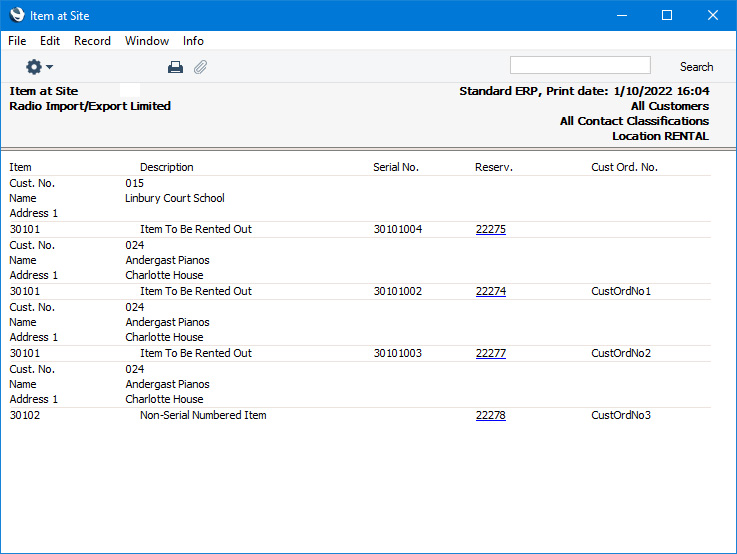This screenshot has height=554, width=737.
Task: Click the CustOrdNo1 entry
Action: [621, 291]
